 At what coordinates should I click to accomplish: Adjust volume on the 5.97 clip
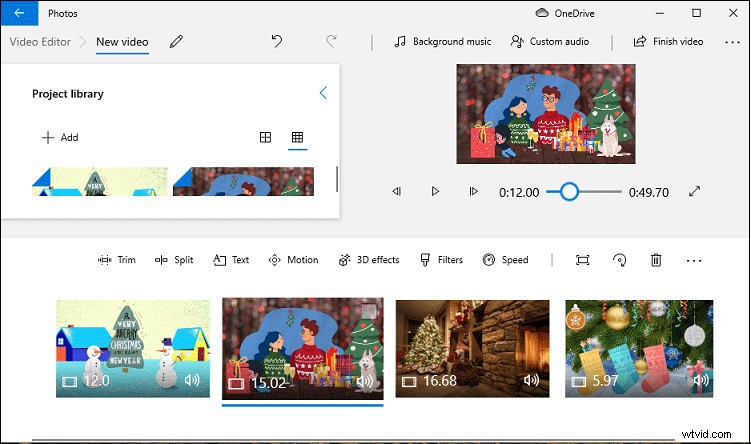tap(701, 380)
